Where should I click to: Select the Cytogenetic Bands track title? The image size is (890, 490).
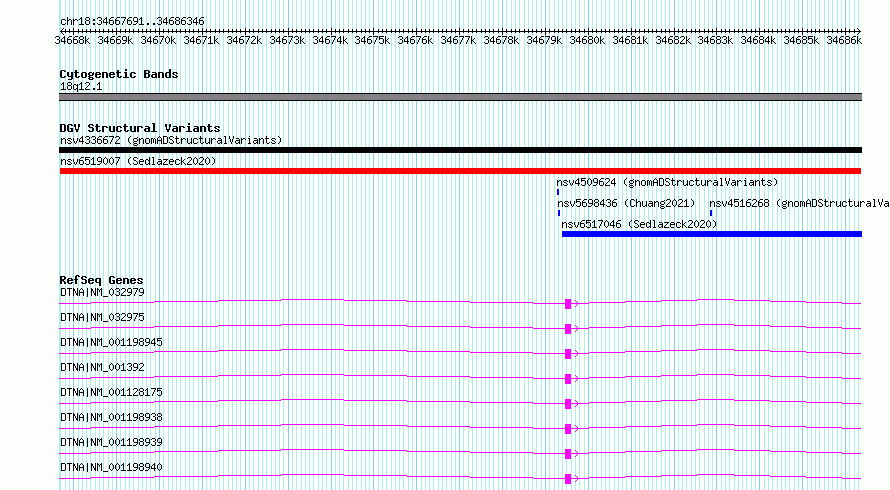tap(119, 74)
